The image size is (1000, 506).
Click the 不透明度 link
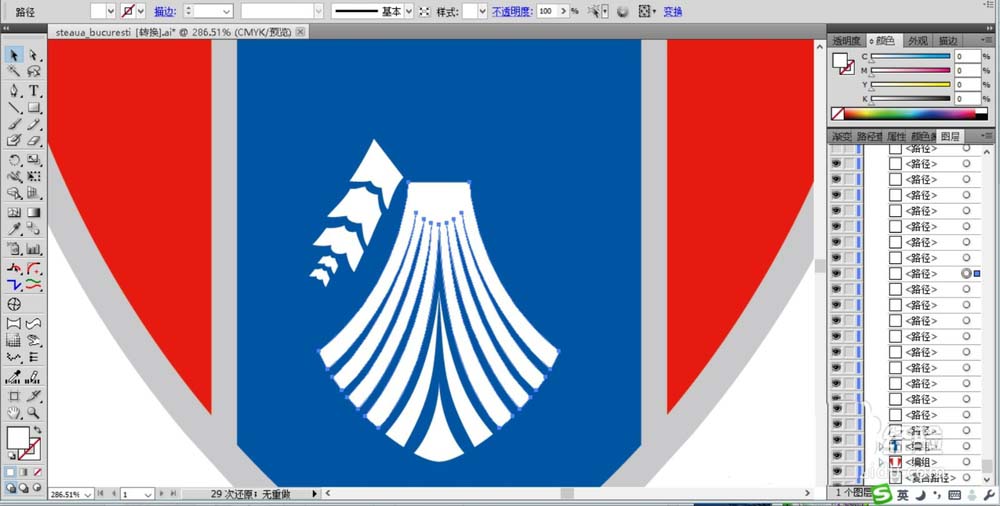(512, 11)
